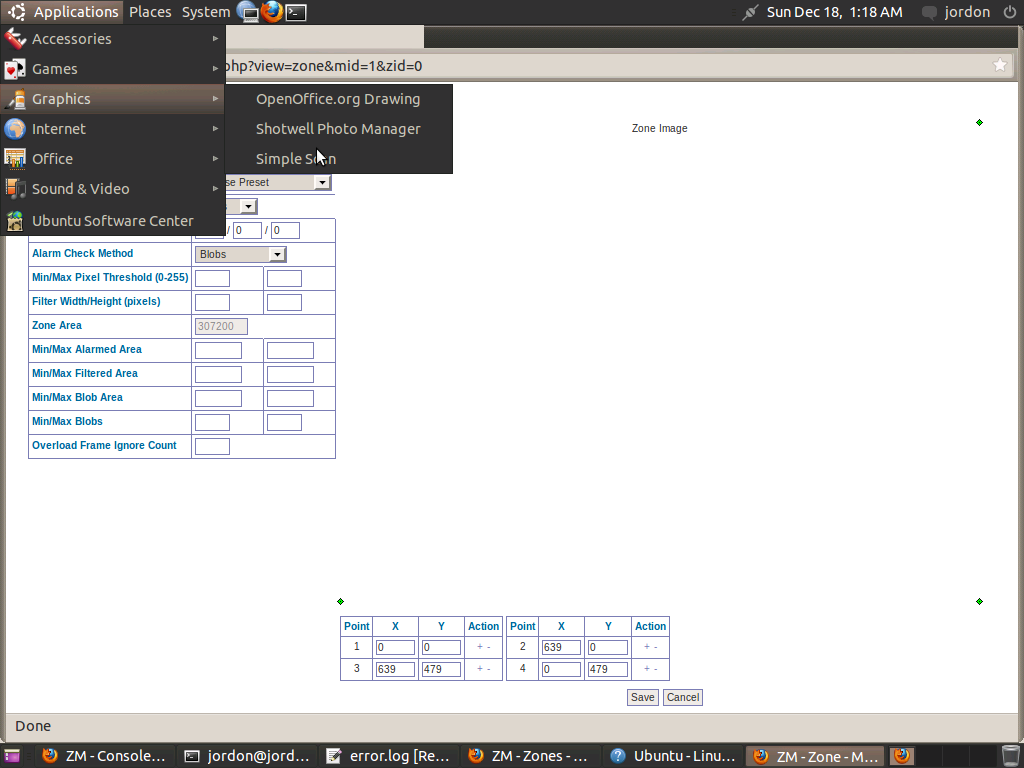The width and height of the screenshot is (1024, 768).
Task: Click the Point 1 X coordinate field
Action: click(x=395, y=647)
